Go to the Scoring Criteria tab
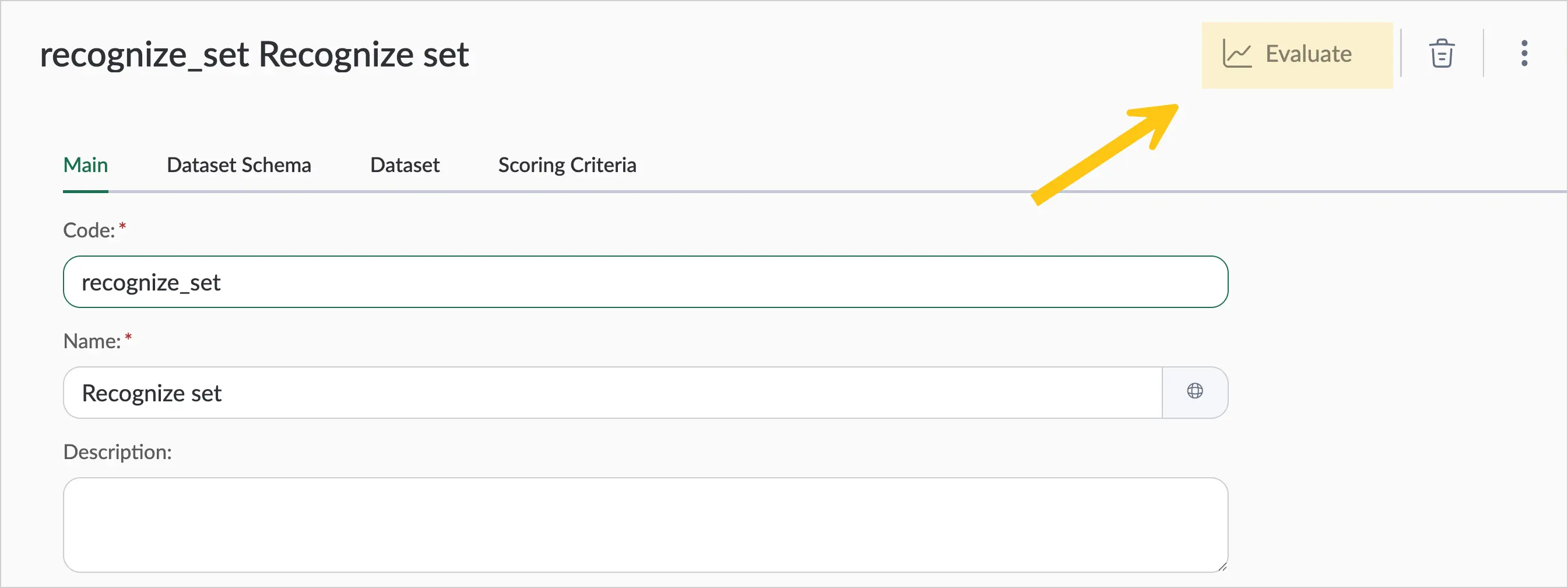This screenshot has width=1568, height=588. [x=567, y=165]
